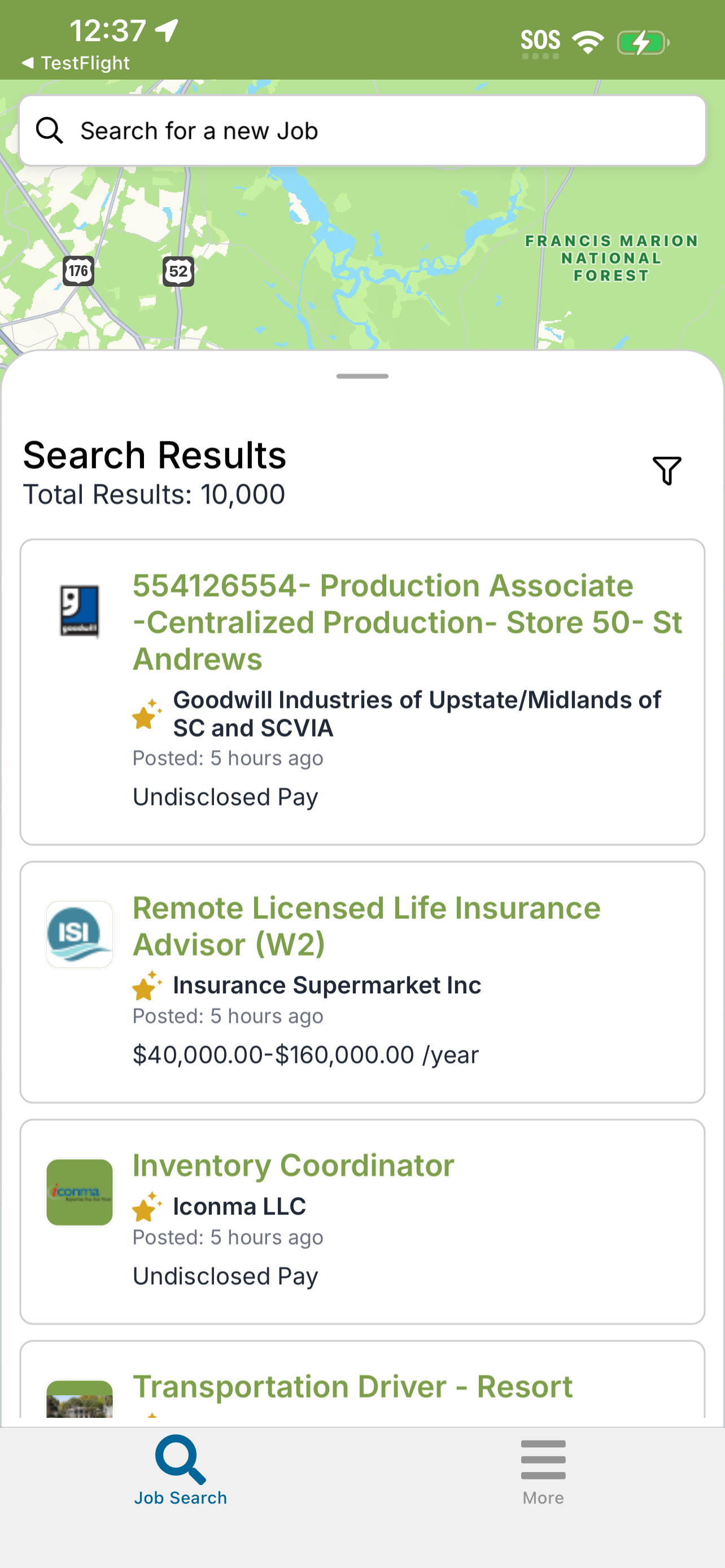
Task: Tap gold star beside Goodwill Industries
Action: 147,714
